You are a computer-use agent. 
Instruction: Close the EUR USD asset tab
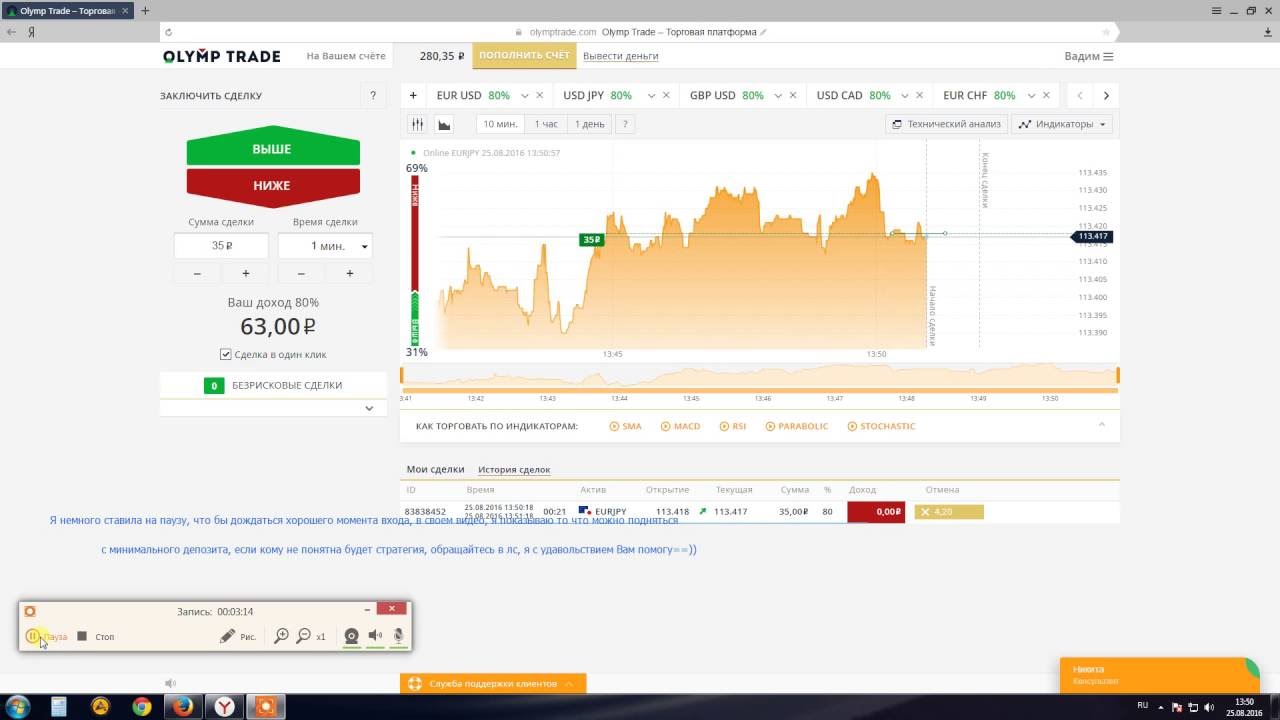[x=540, y=95]
